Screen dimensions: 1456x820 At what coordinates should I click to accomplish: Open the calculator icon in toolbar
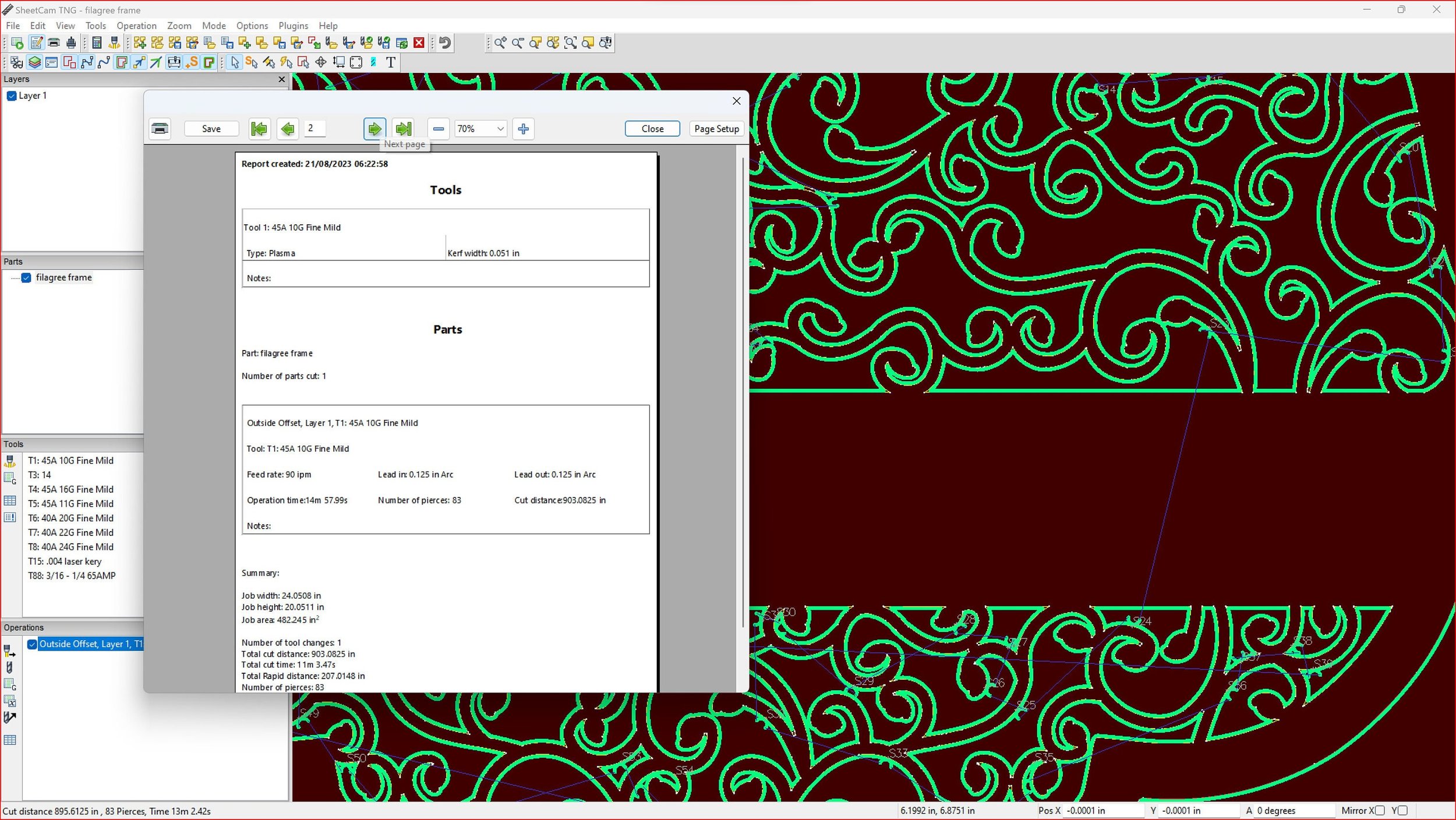click(x=97, y=43)
